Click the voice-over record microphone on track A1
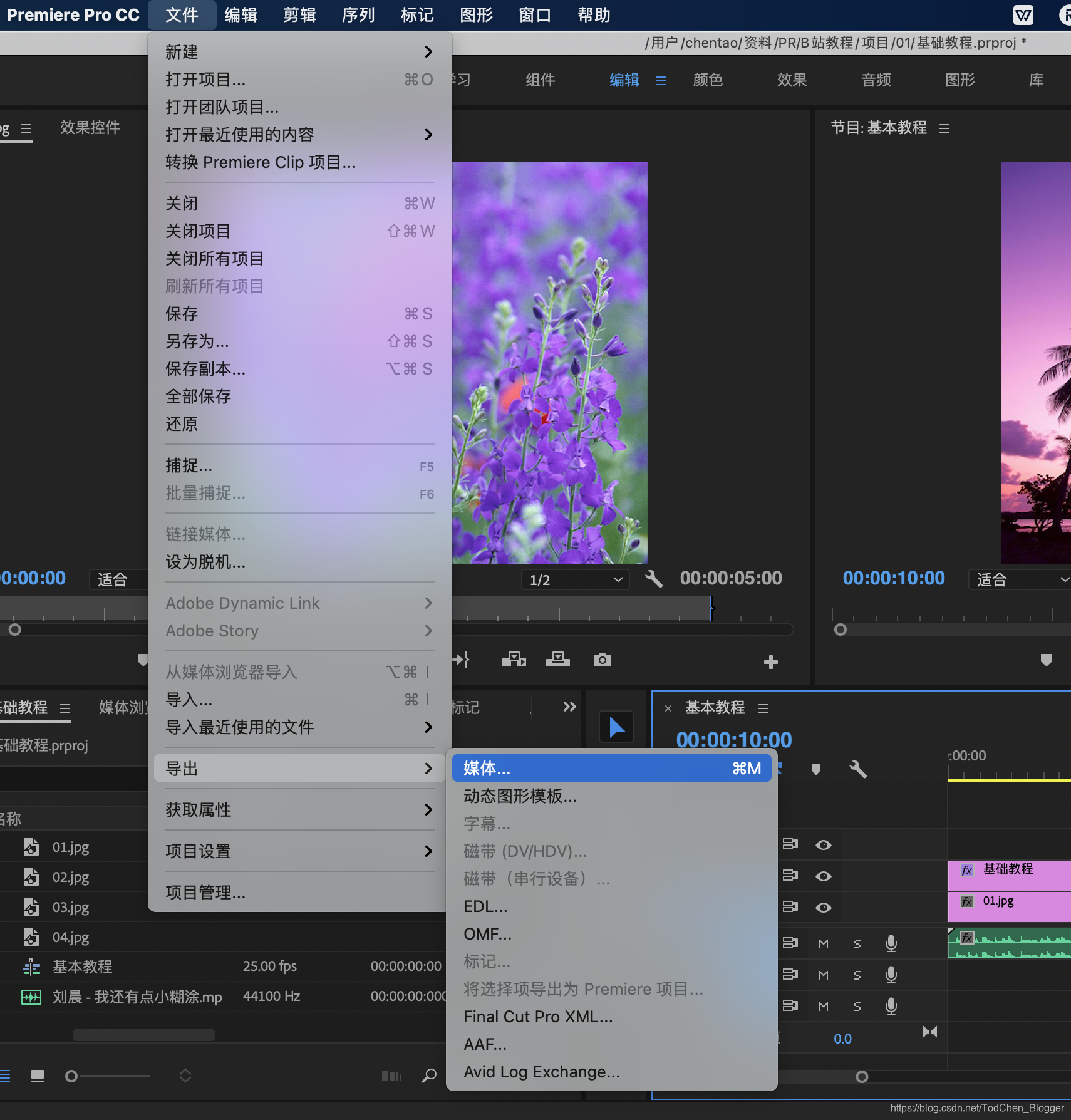Viewport: 1071px width, 1120px height. point(890,943)
